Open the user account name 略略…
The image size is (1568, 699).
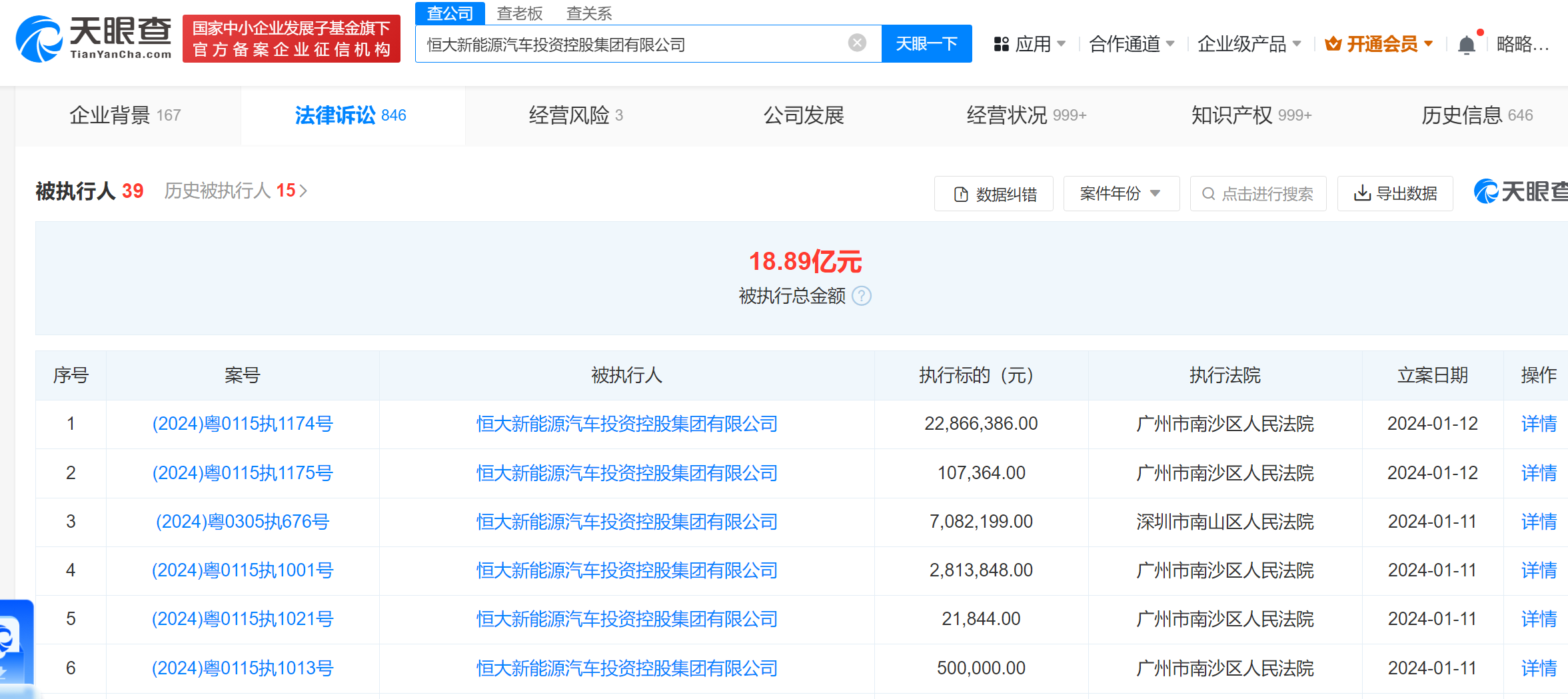click(1523, 44)
